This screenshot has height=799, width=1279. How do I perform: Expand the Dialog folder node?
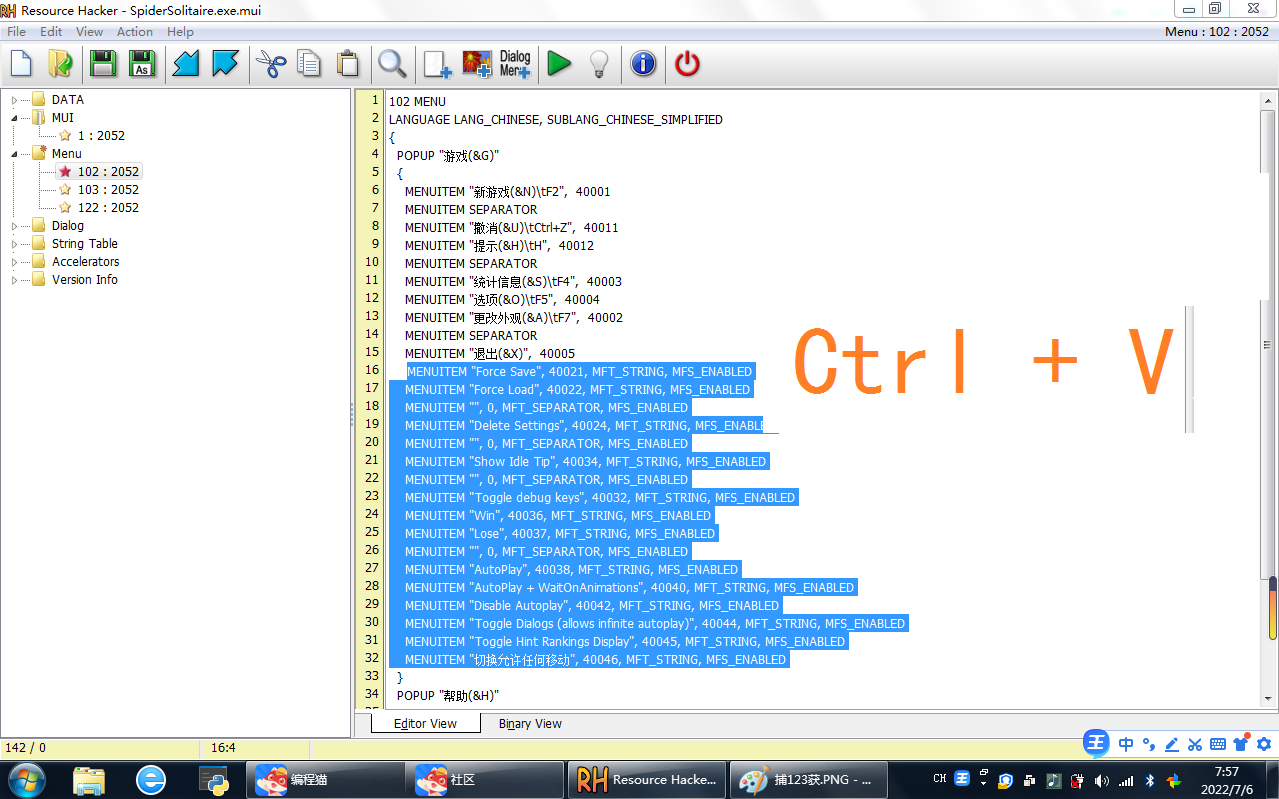coord(15,226)
